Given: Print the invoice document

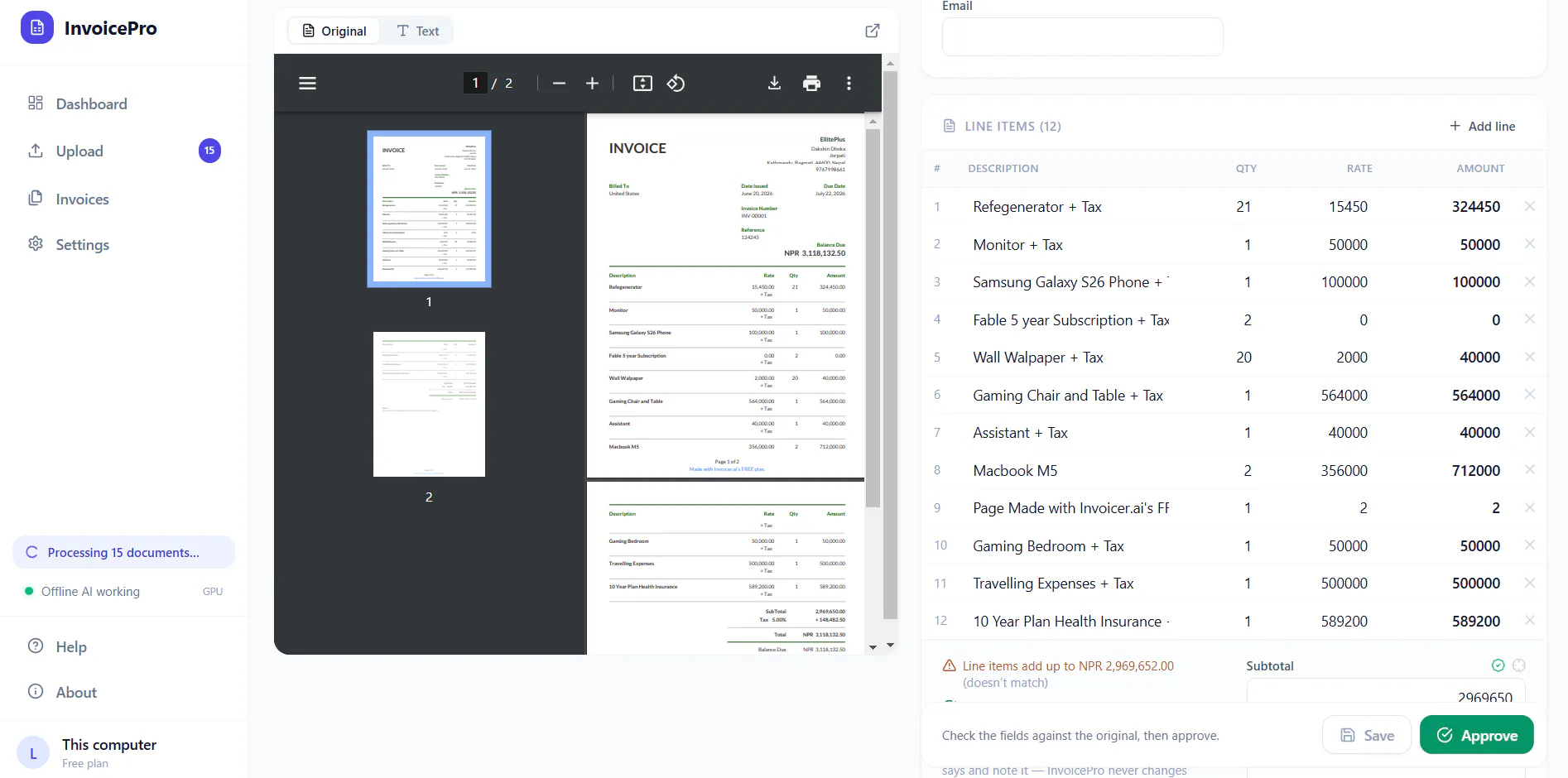Looking at the screenshot, I should click(x=811, y=84).
